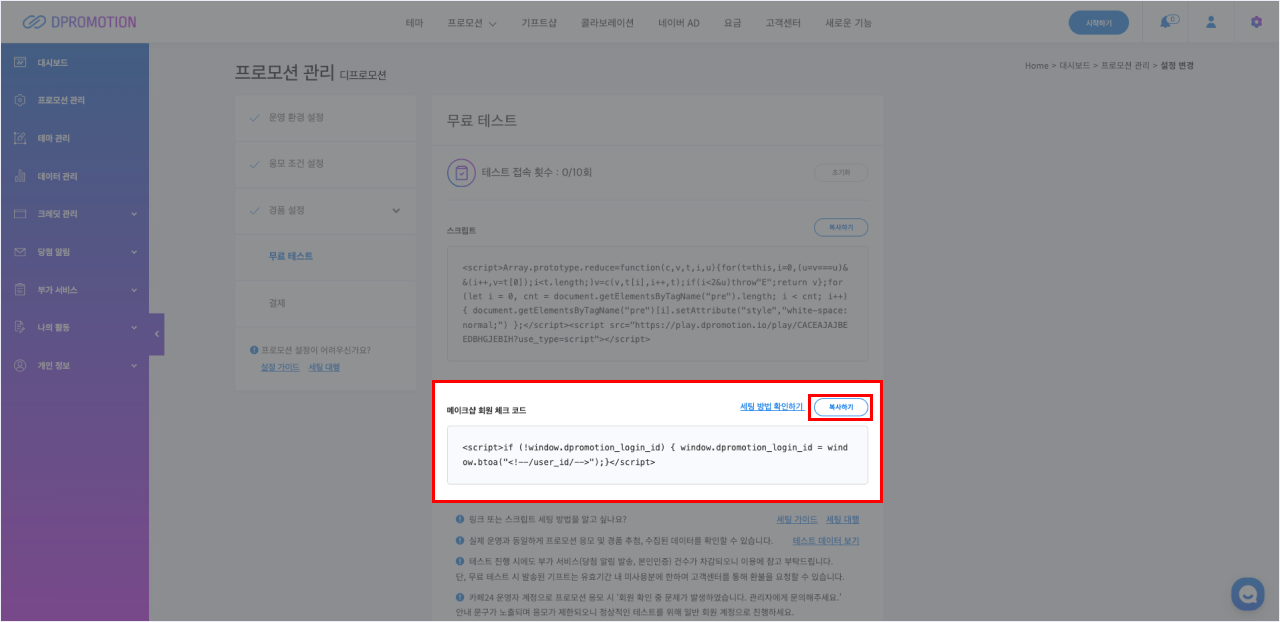This screenshot has width=1280, height=622.
Task: Expand the 당첨 알림 sidebar menu
Action: point(134,252)
